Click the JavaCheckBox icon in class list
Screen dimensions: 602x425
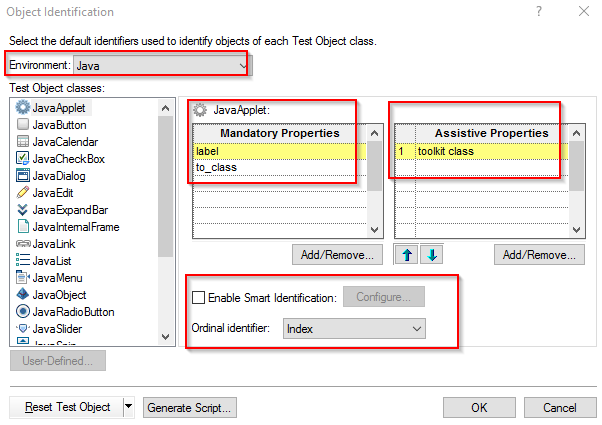tap(23, 158)
